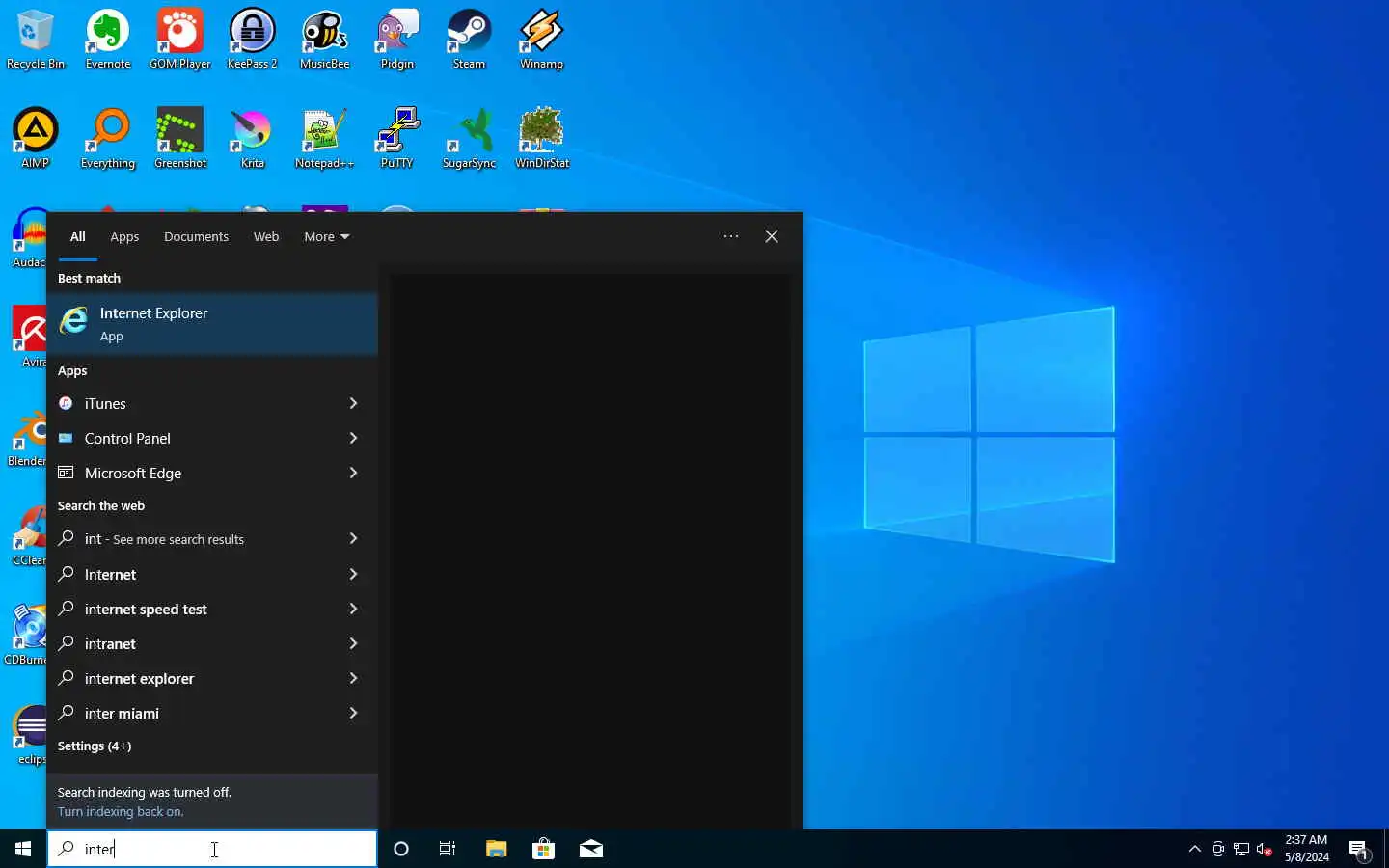Open the More dropdown in search

326,236
